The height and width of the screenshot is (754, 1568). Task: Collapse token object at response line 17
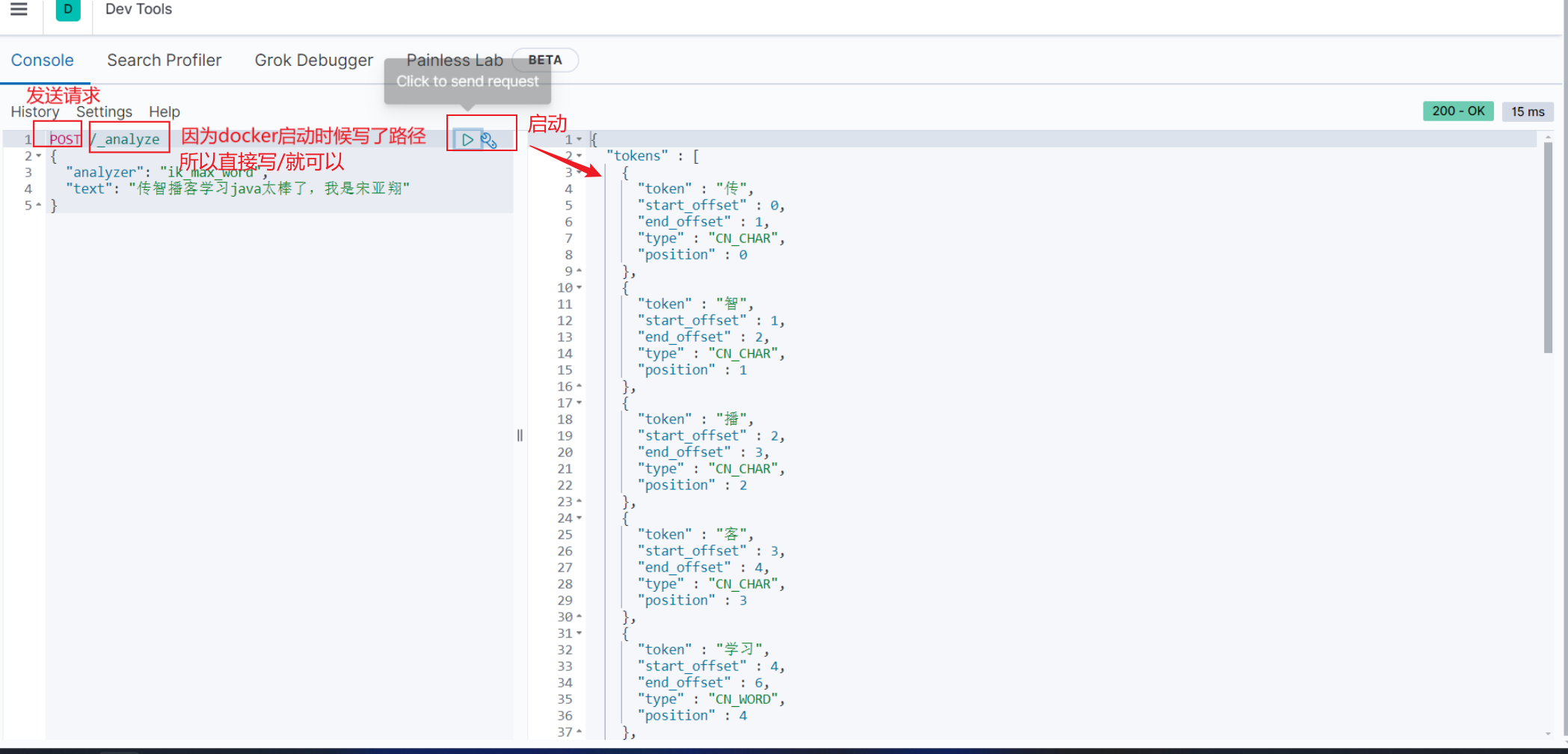[579, 403]
